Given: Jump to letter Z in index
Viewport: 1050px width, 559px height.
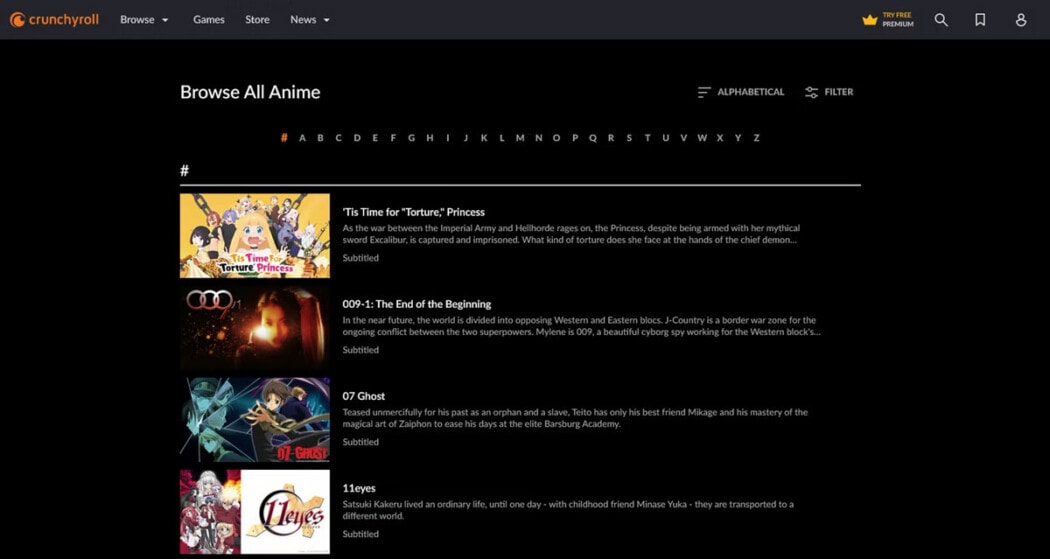Looking at the screenshot, I should pyautogui.click(x=756, y=138).
